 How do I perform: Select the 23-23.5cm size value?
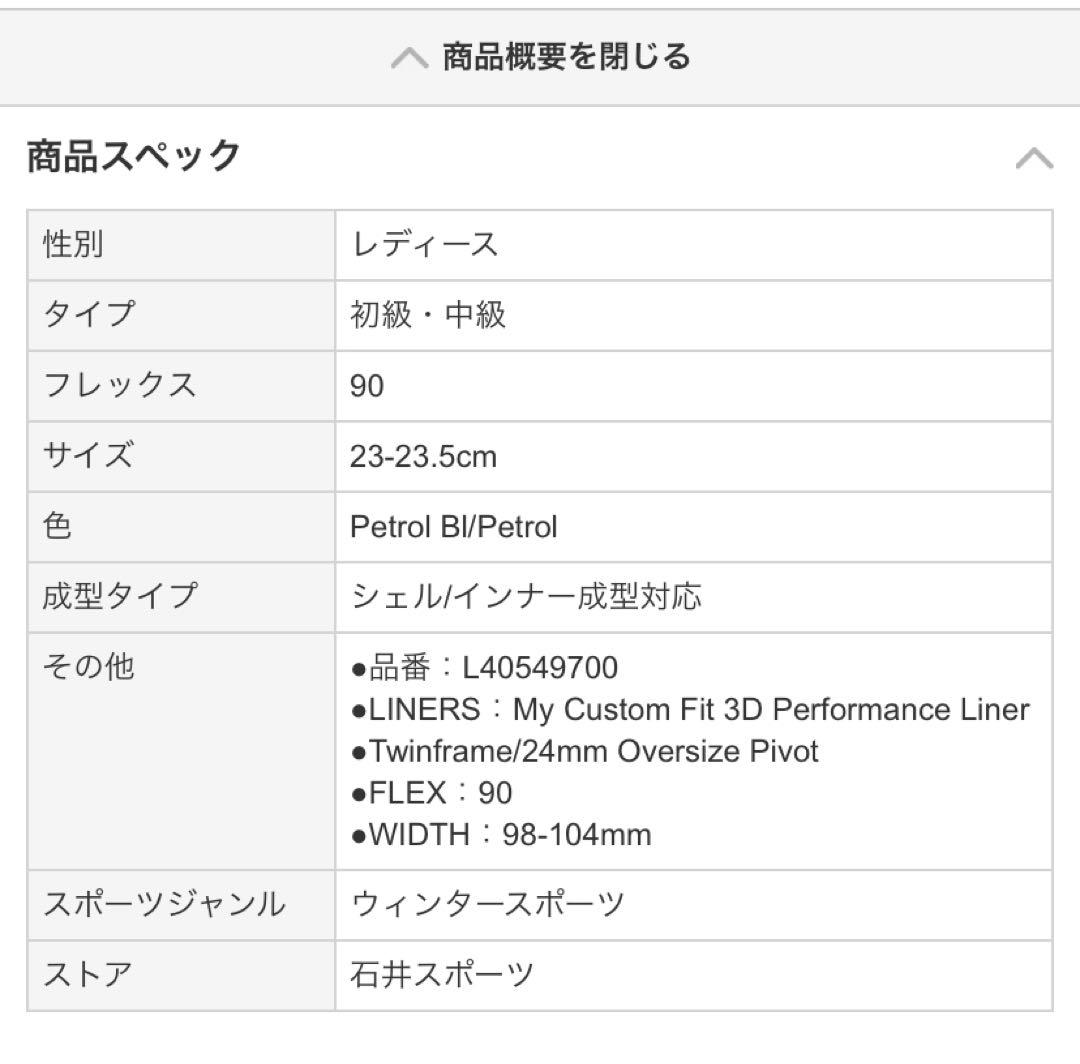click(x=423, y=457)
